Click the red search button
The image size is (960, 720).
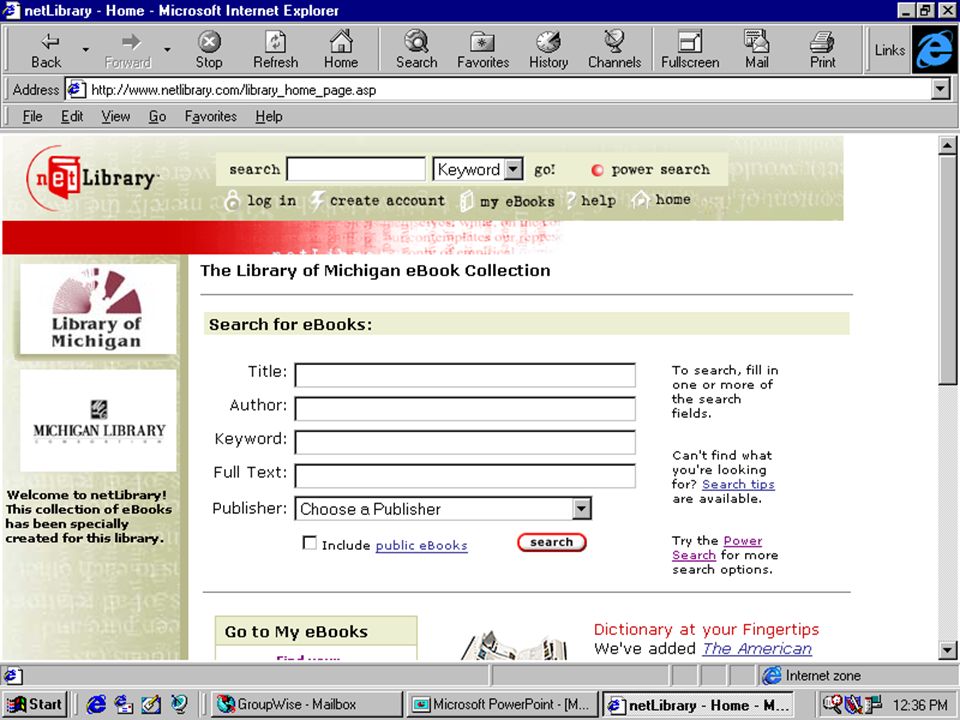click(x=552, y=542)
